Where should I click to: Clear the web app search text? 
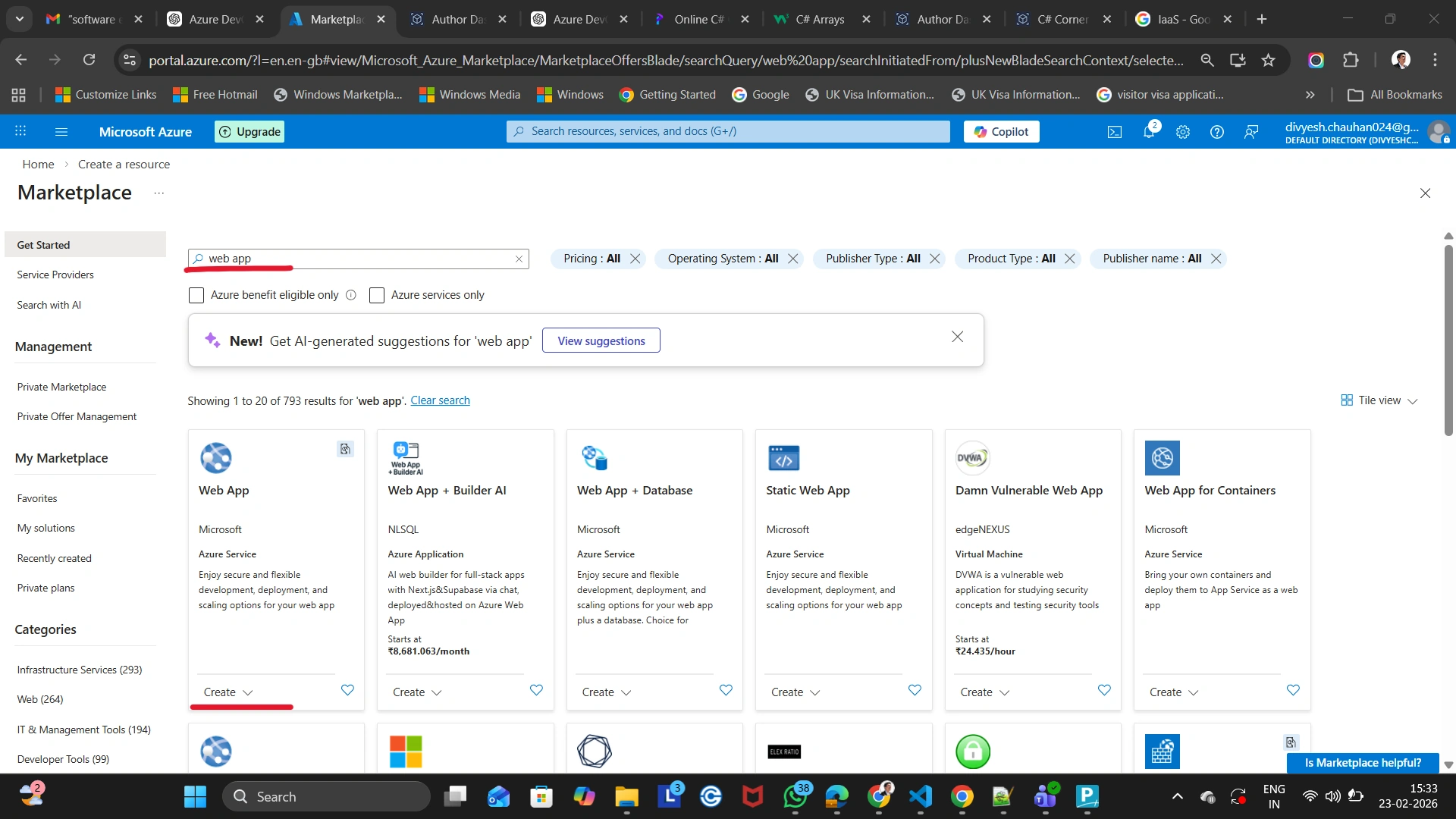[519, 259]
